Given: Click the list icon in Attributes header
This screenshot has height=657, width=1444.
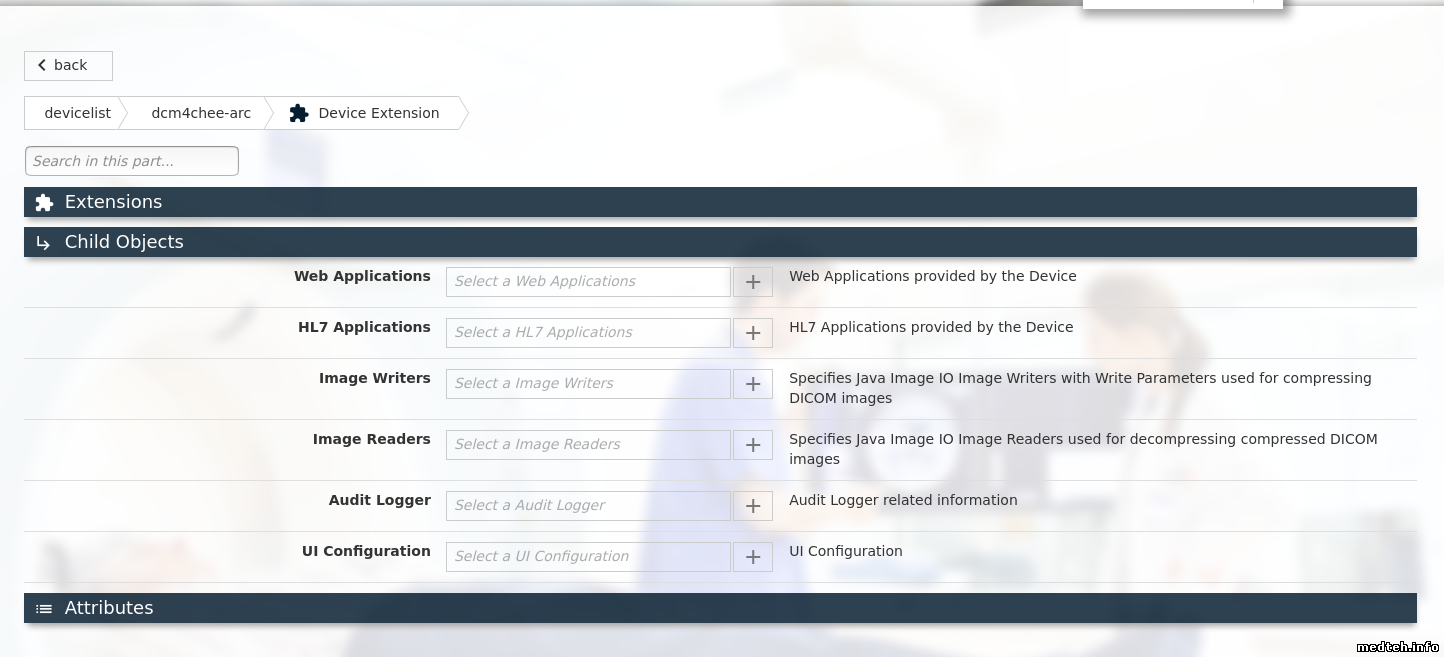Looking at the screenshot, I should point(44,609).
